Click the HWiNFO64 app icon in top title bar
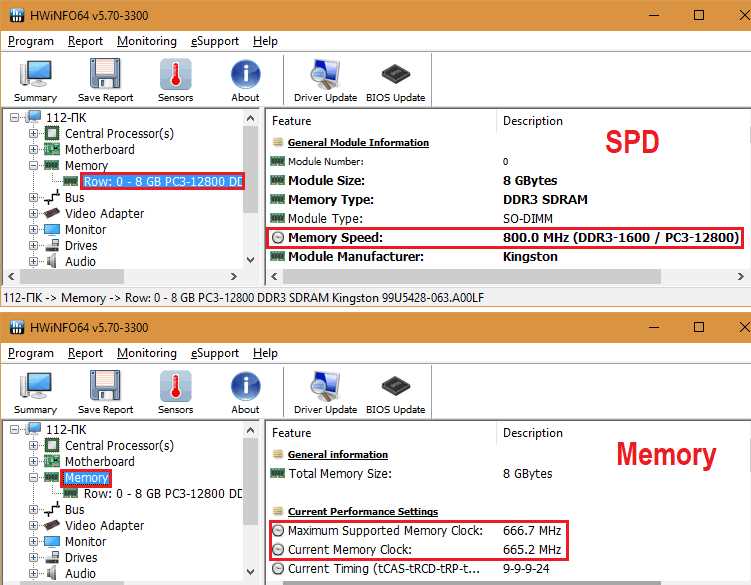 (x=16, y=15)
